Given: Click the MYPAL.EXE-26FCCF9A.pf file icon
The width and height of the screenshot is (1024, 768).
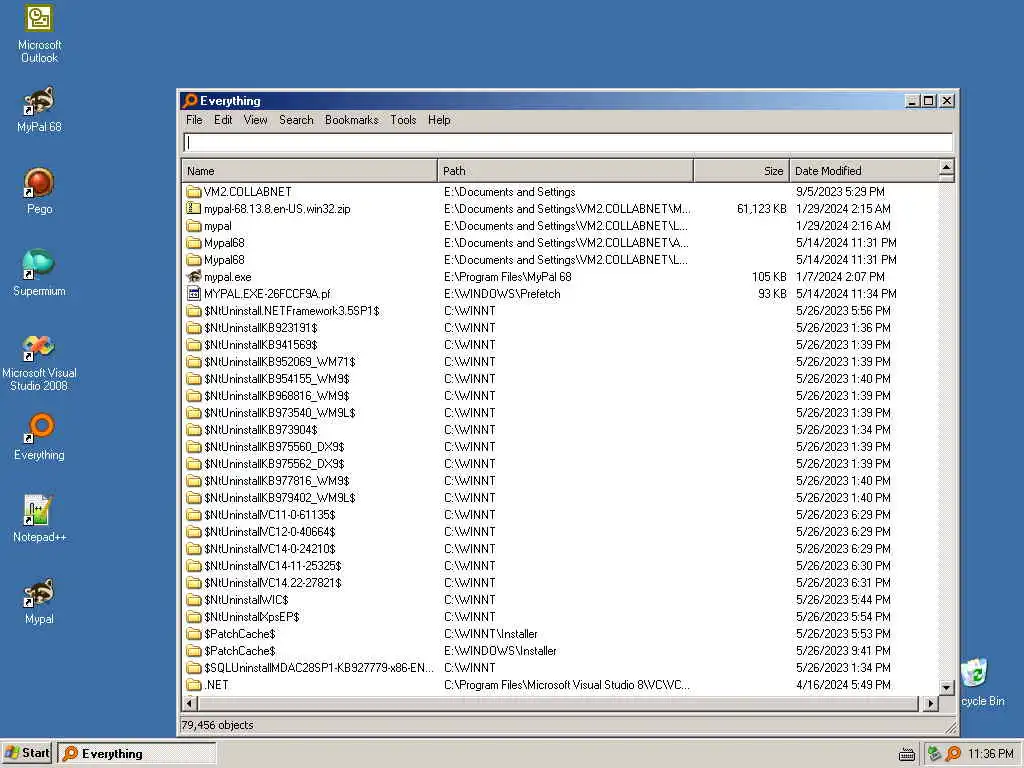Looking at the screenshot, I should click(x=193, y=294).
